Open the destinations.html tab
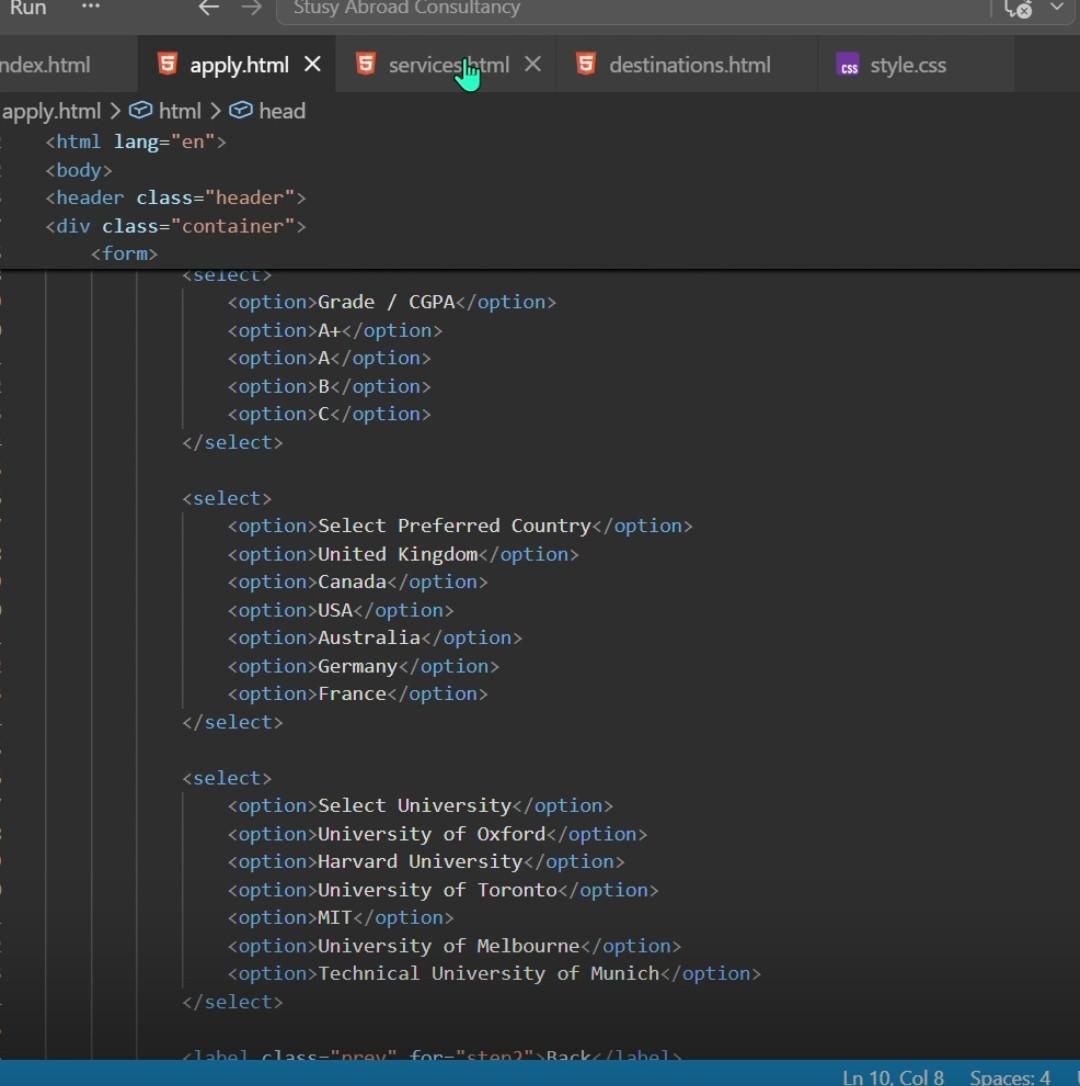This screenshot has height=1086, width=1080. 689,65
